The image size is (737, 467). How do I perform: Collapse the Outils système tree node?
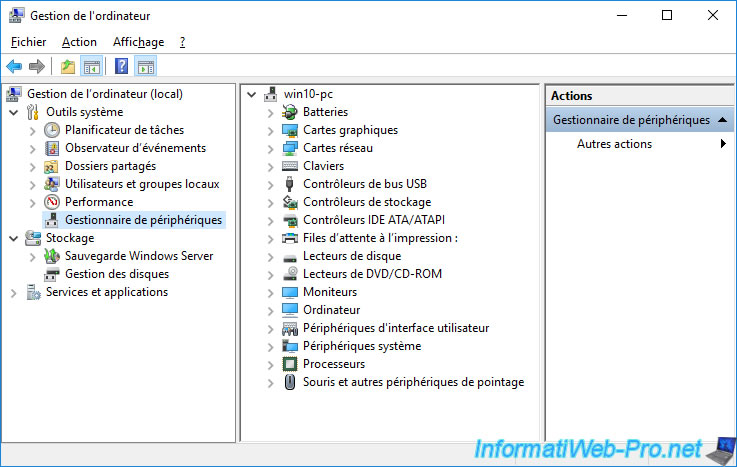[13, 112]
